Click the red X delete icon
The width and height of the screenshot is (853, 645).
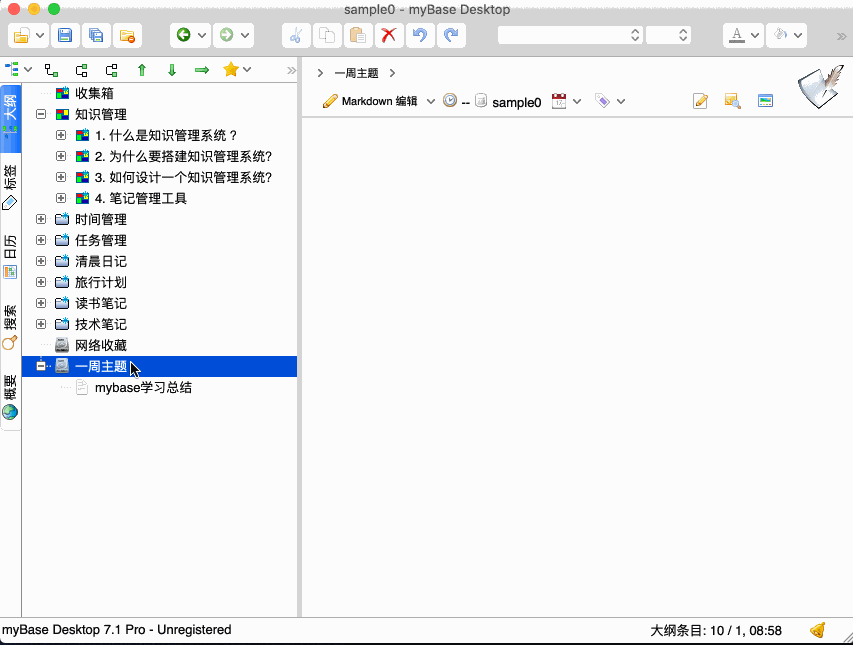tap(388, 36)
